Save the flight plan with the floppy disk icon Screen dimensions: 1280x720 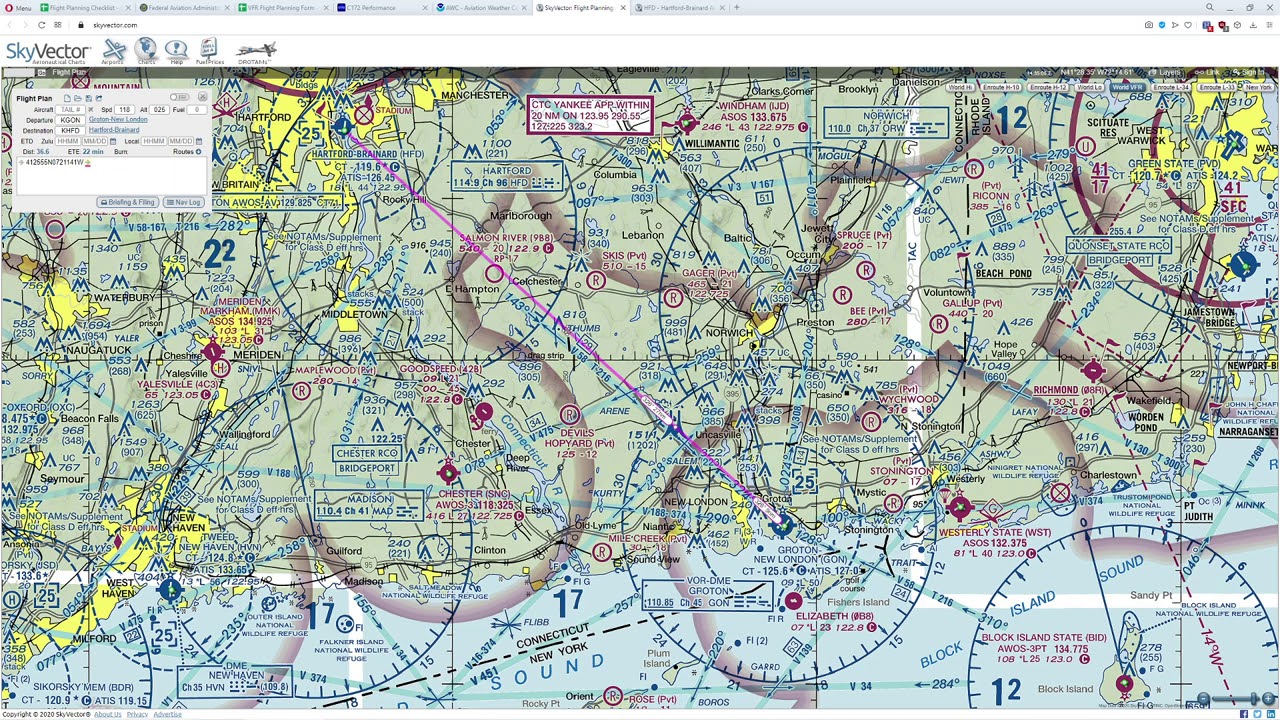[89, 98]
